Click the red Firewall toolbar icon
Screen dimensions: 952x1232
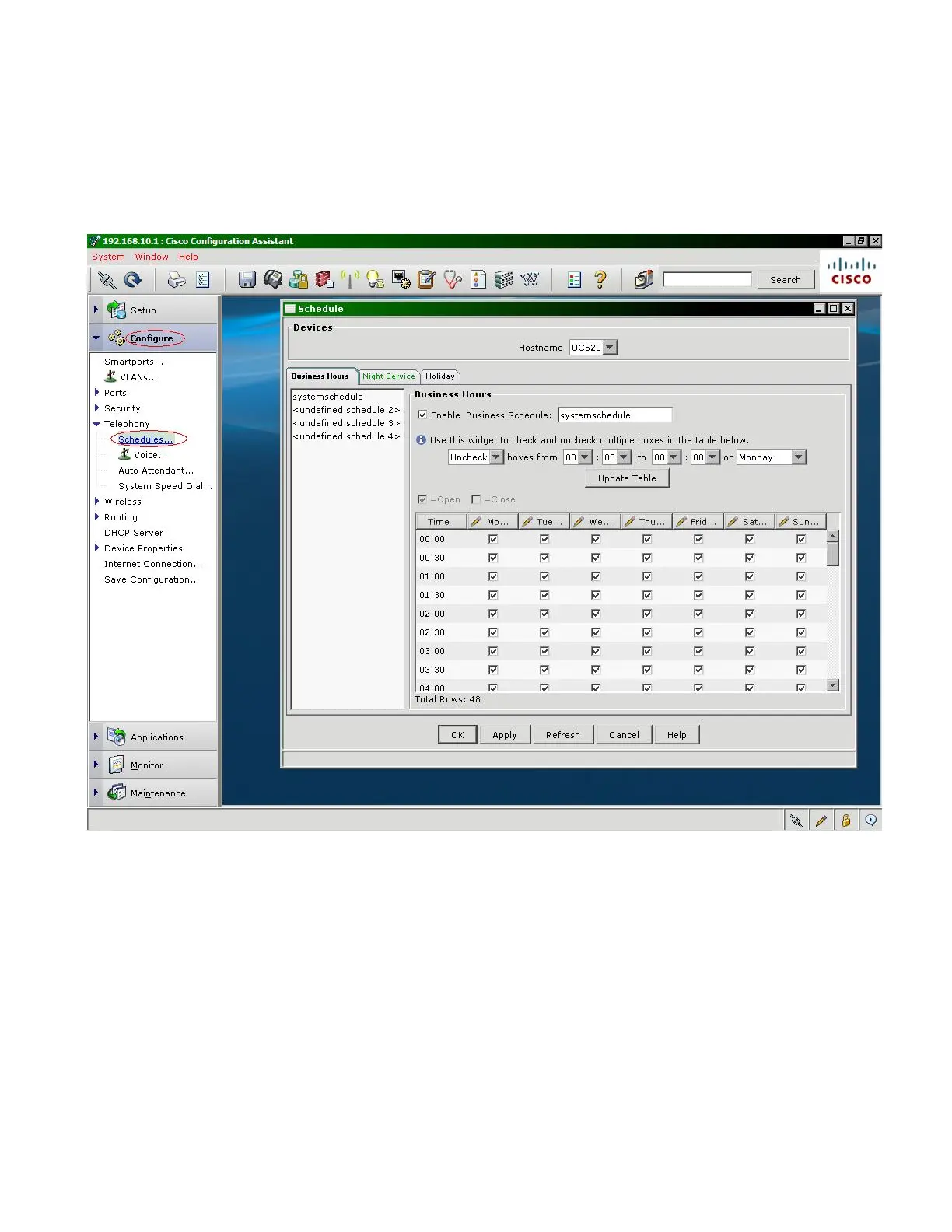(x=324, y=280)
